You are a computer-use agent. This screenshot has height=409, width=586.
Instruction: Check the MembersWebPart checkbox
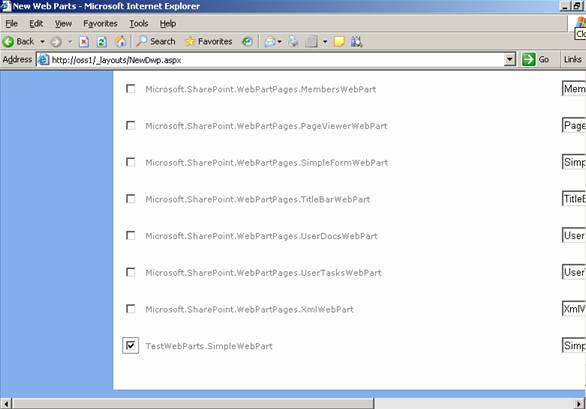[131, 89]
